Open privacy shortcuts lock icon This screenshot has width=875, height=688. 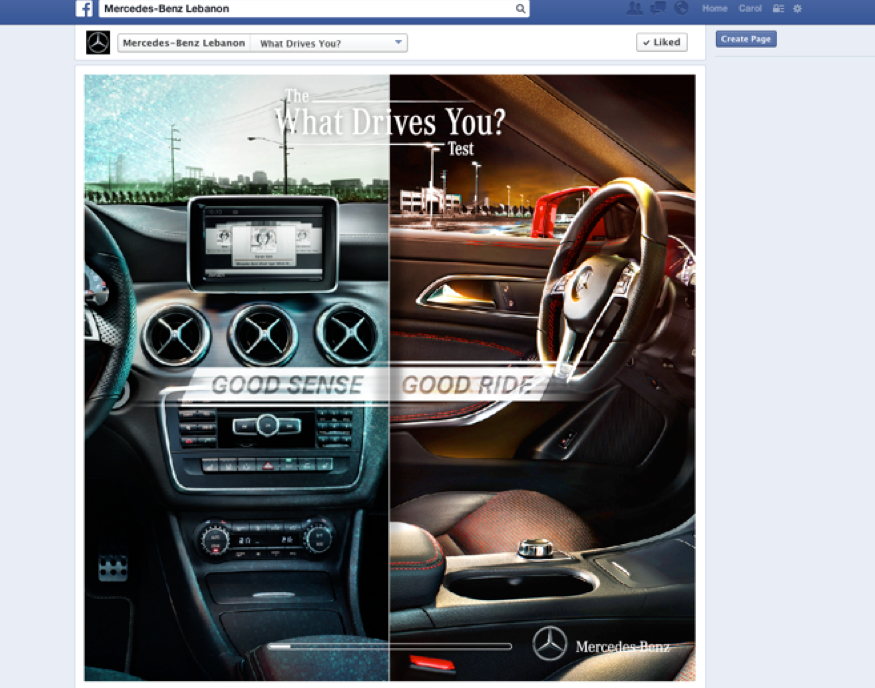click(x=778, y=8)
